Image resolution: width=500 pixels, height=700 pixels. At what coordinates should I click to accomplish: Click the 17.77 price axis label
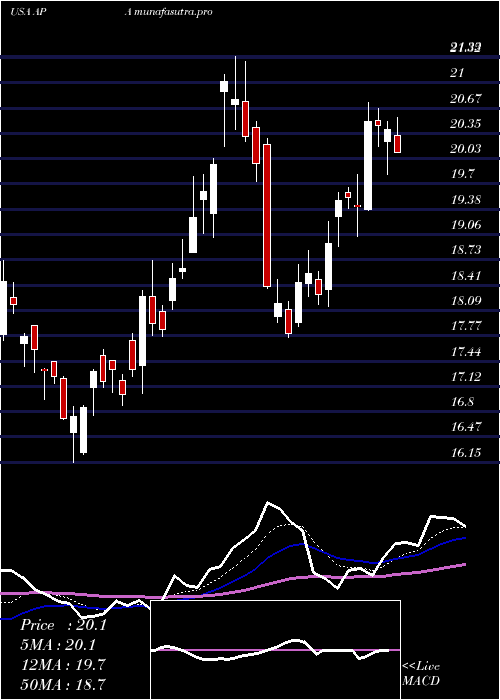[466, 326]
